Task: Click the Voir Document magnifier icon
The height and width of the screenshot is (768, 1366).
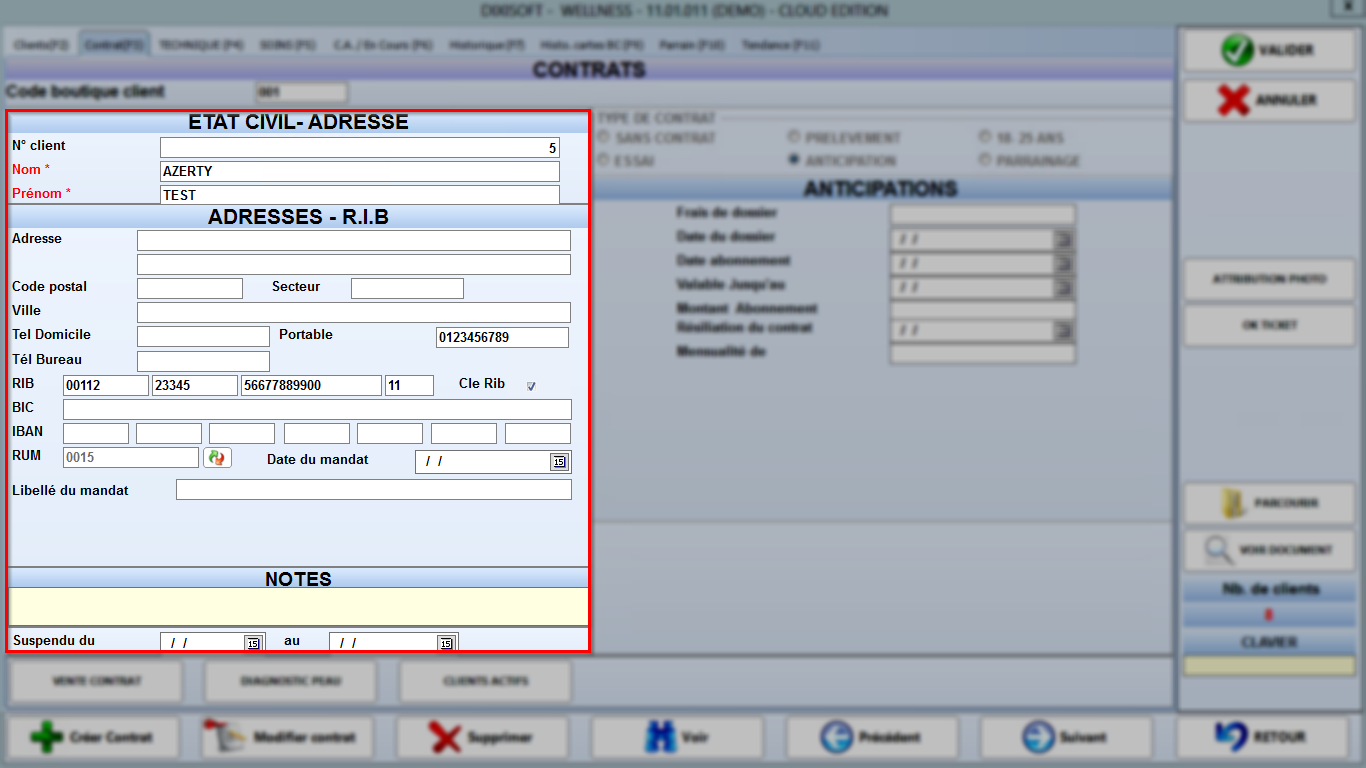Action: [1220, 550]
